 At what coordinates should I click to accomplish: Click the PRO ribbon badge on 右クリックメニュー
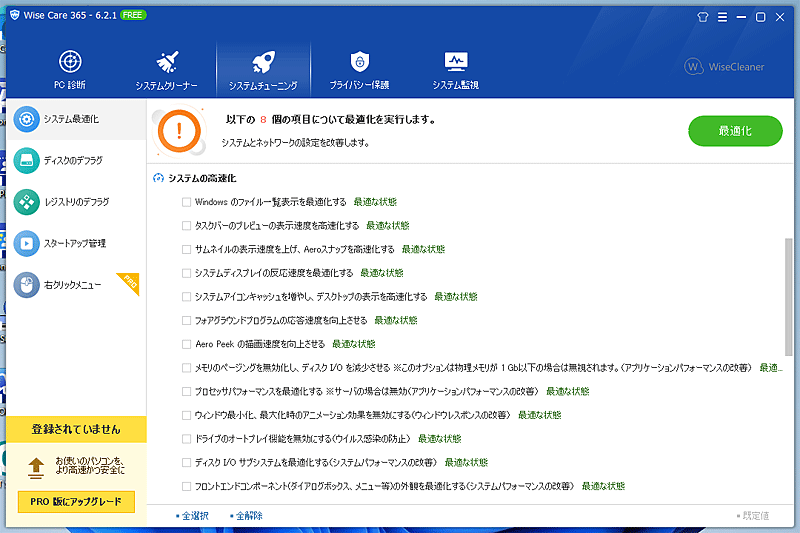(130, 282)
